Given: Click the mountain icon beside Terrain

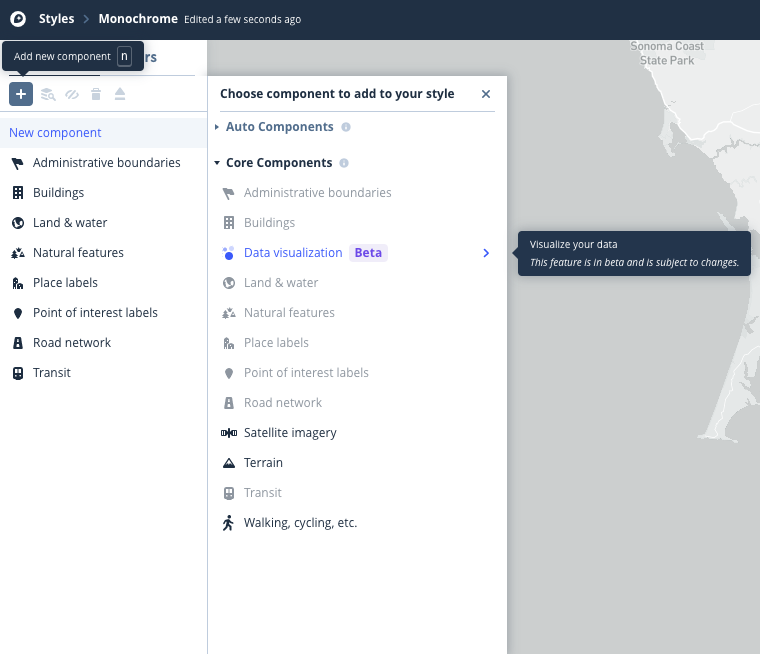Looking at the screenshot, I should [x=229, y=463].
